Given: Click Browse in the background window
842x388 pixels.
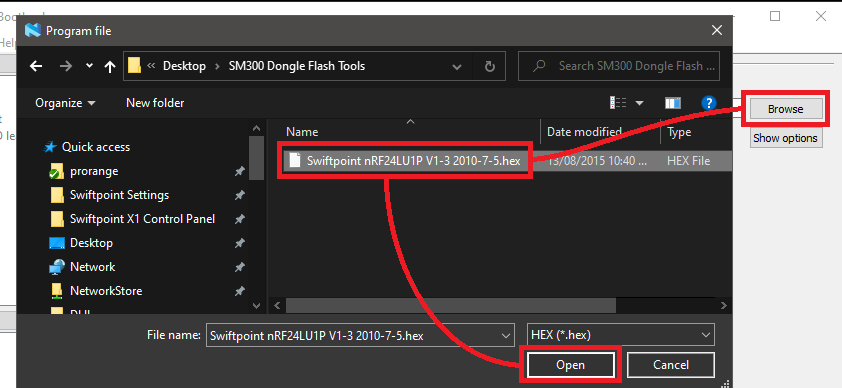Looking at the screenshot, I should pyautogui.click(x=785, y=109).
